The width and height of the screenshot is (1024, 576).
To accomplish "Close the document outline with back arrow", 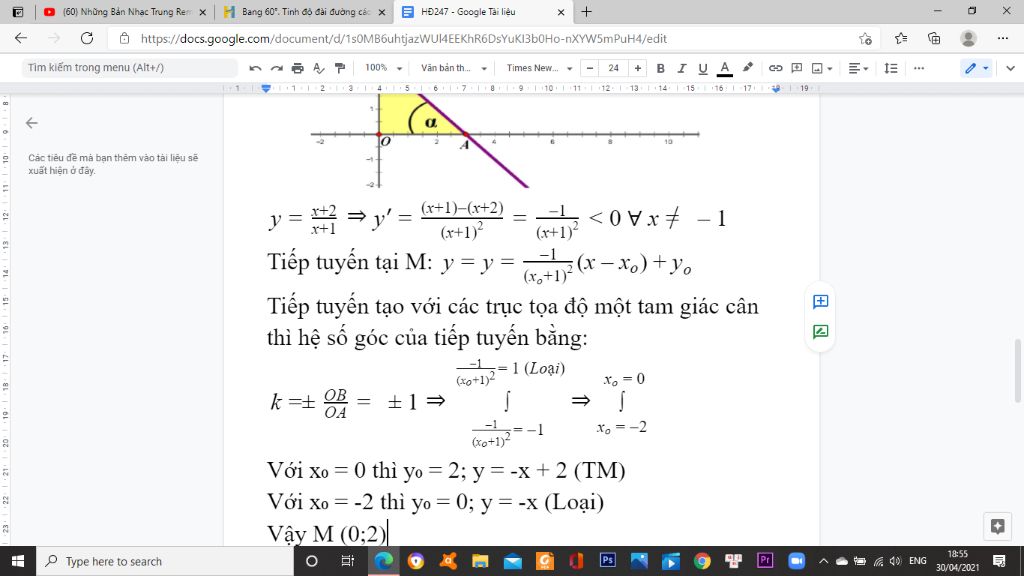I will [31, 123].
